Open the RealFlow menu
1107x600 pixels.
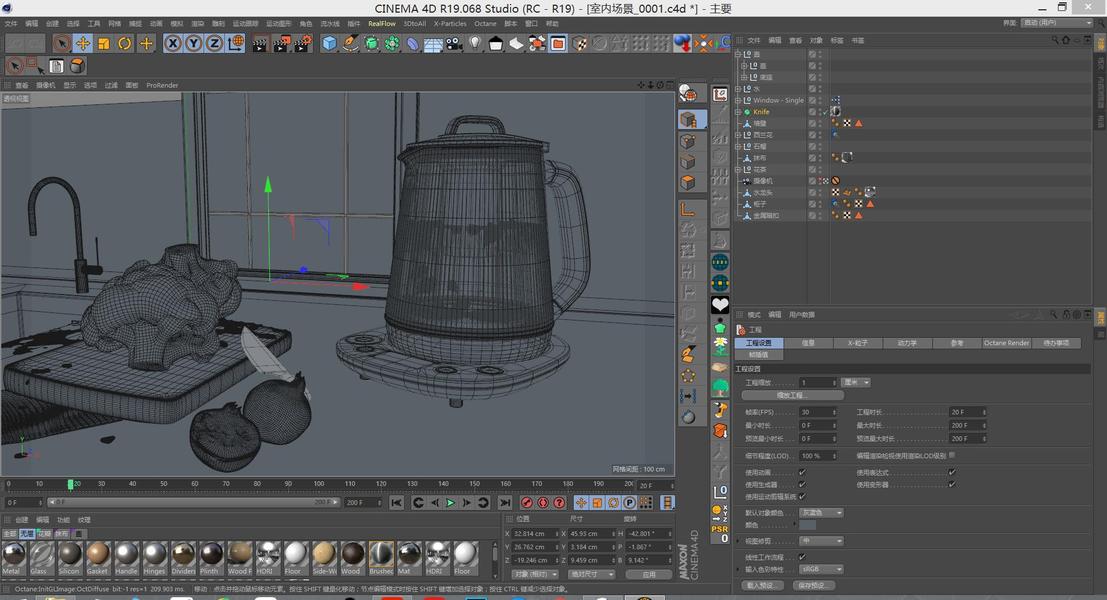pyautogui.click(x=382, y=23)
